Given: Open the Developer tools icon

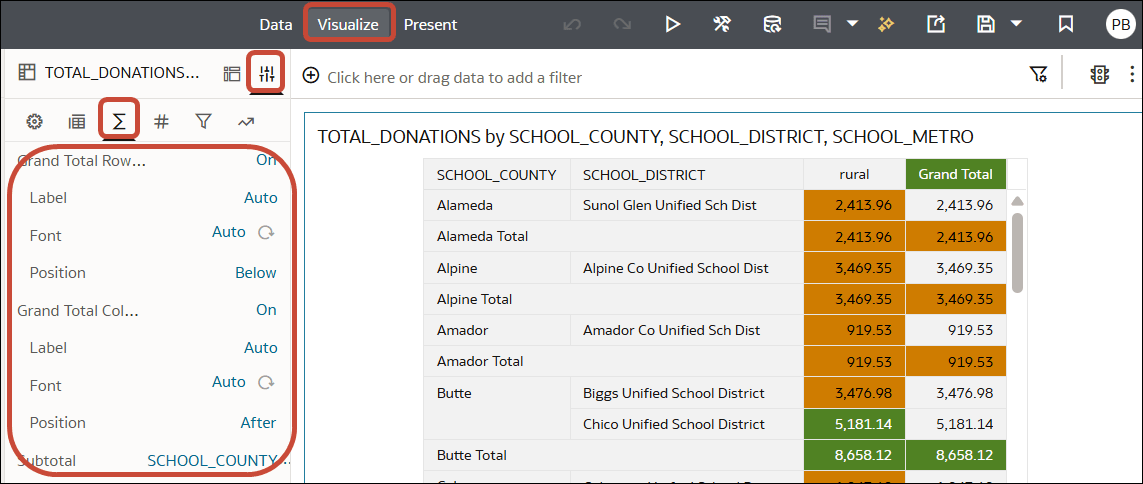Looking at the screenshot, I should 722,24.
